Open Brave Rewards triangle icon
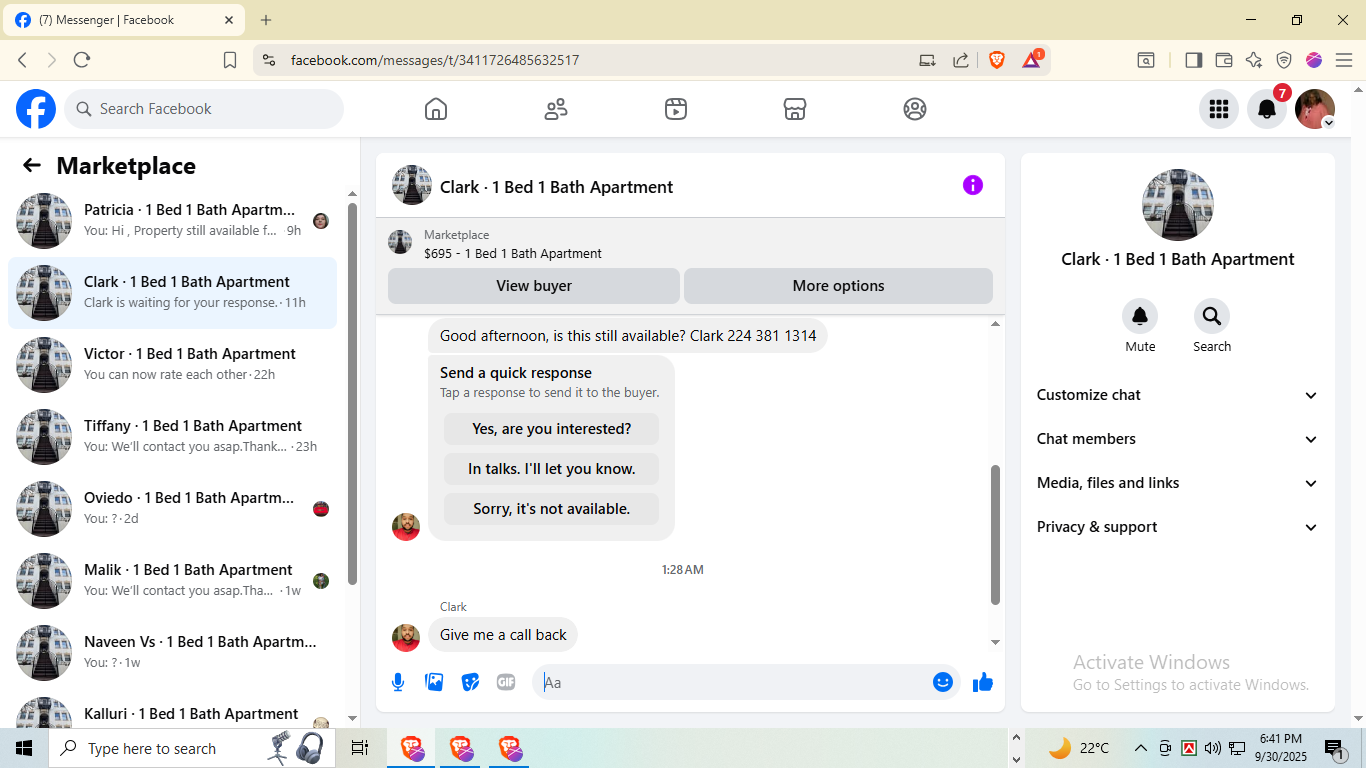Image resolution: width=1366 pixels, height=768 pixels. pyautogui.click(x=1031, y=60)
